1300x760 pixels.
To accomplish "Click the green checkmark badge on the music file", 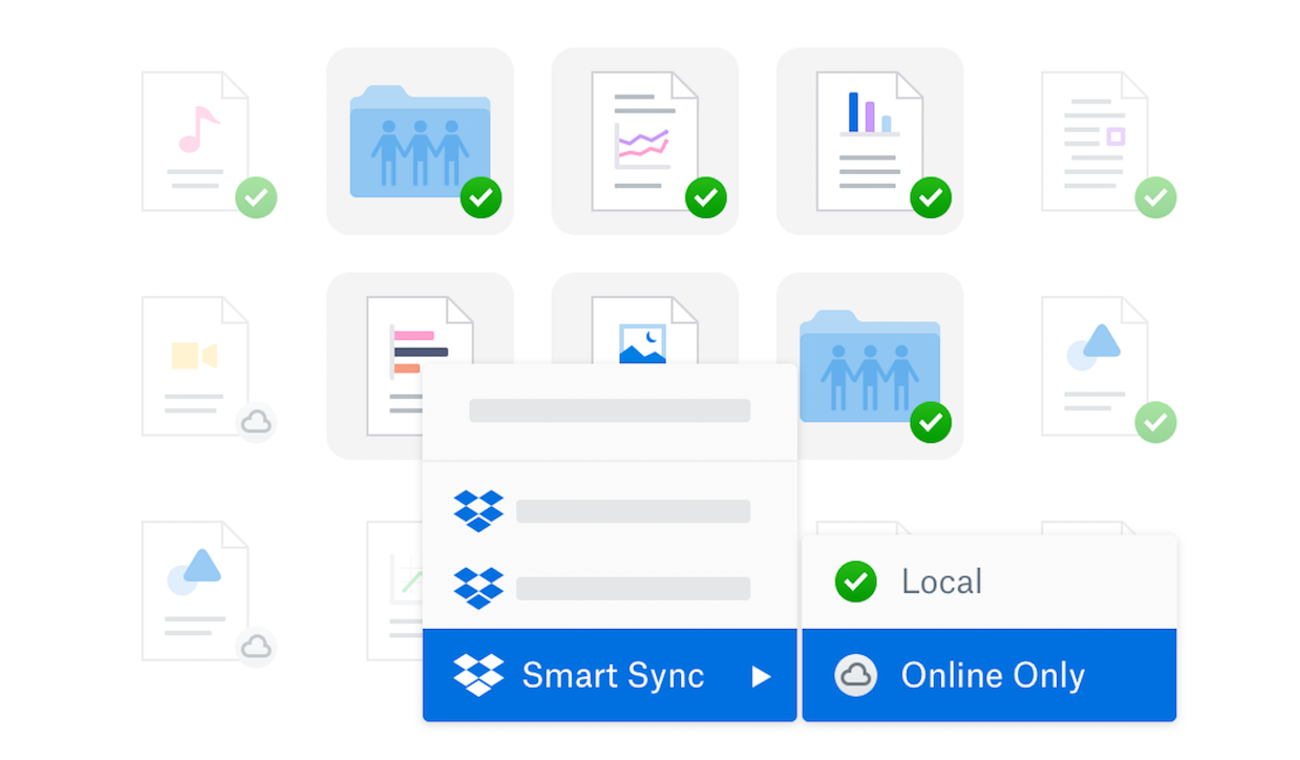I will (x=256, y=197).
